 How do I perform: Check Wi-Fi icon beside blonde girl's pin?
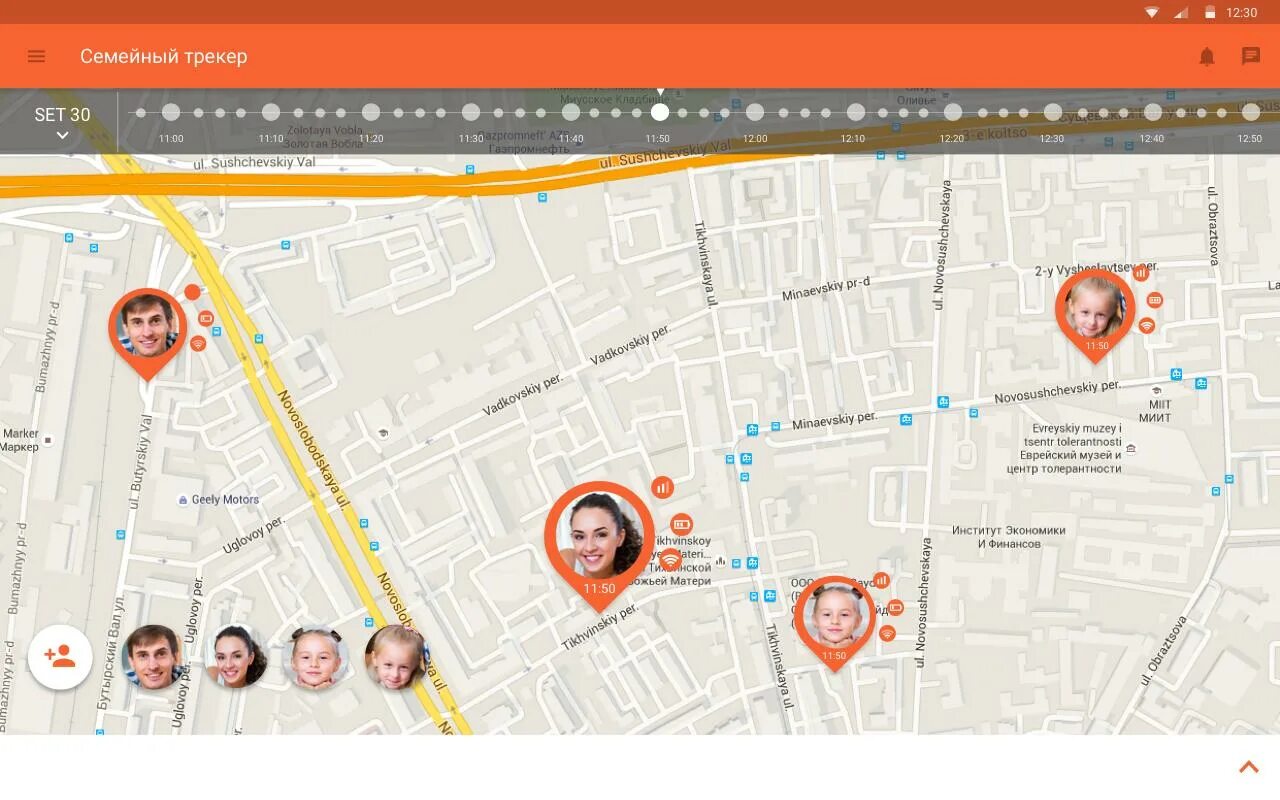coord(1147,326)
